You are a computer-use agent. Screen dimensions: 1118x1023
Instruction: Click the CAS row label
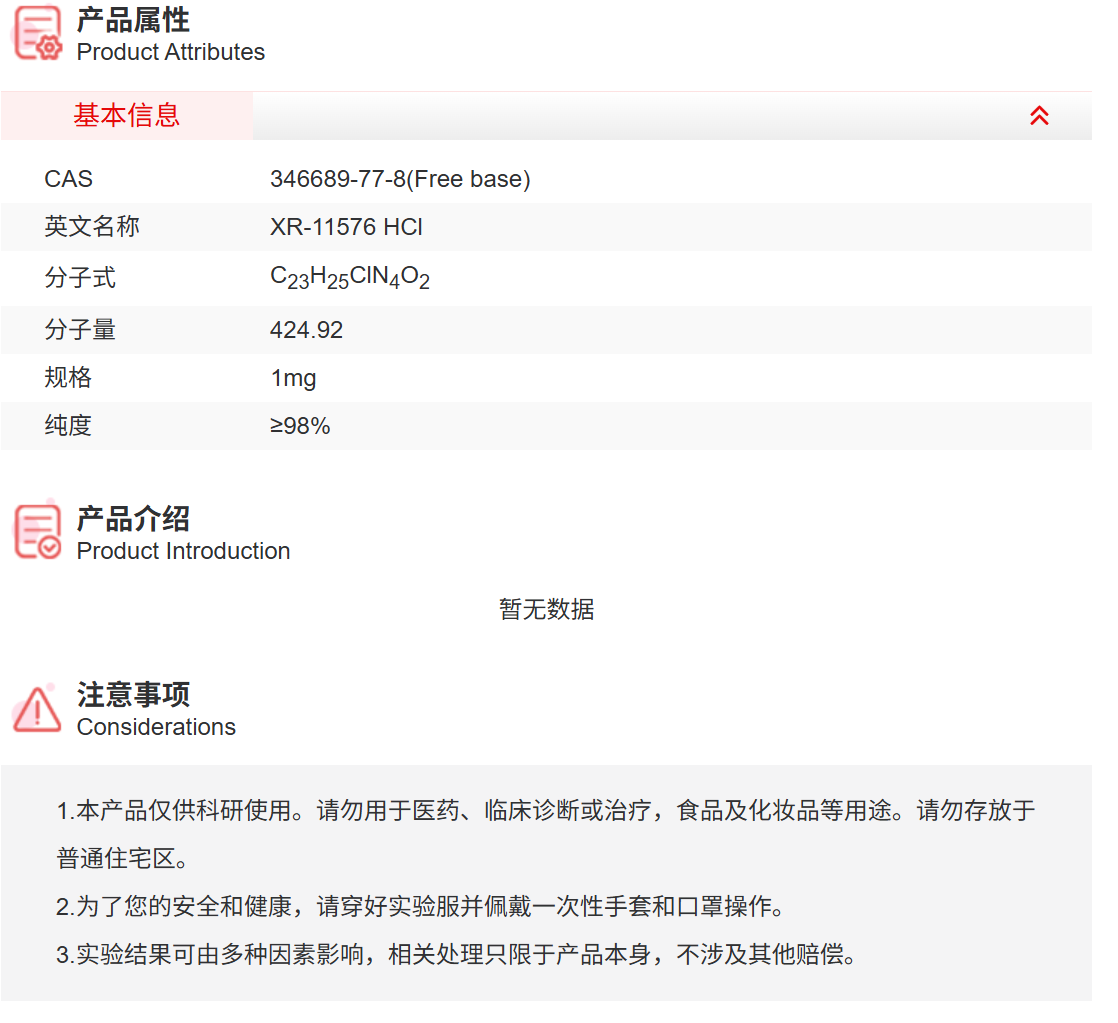68,179
